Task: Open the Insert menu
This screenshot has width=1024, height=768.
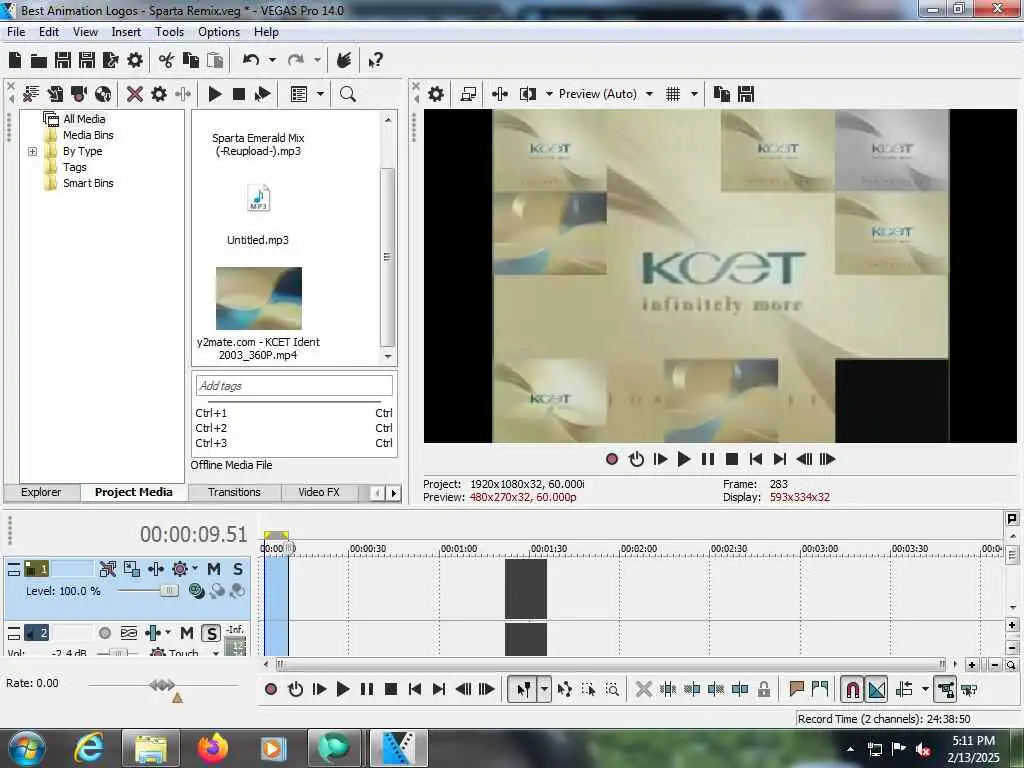Action: pyautogui.click(x=126, y=32)
